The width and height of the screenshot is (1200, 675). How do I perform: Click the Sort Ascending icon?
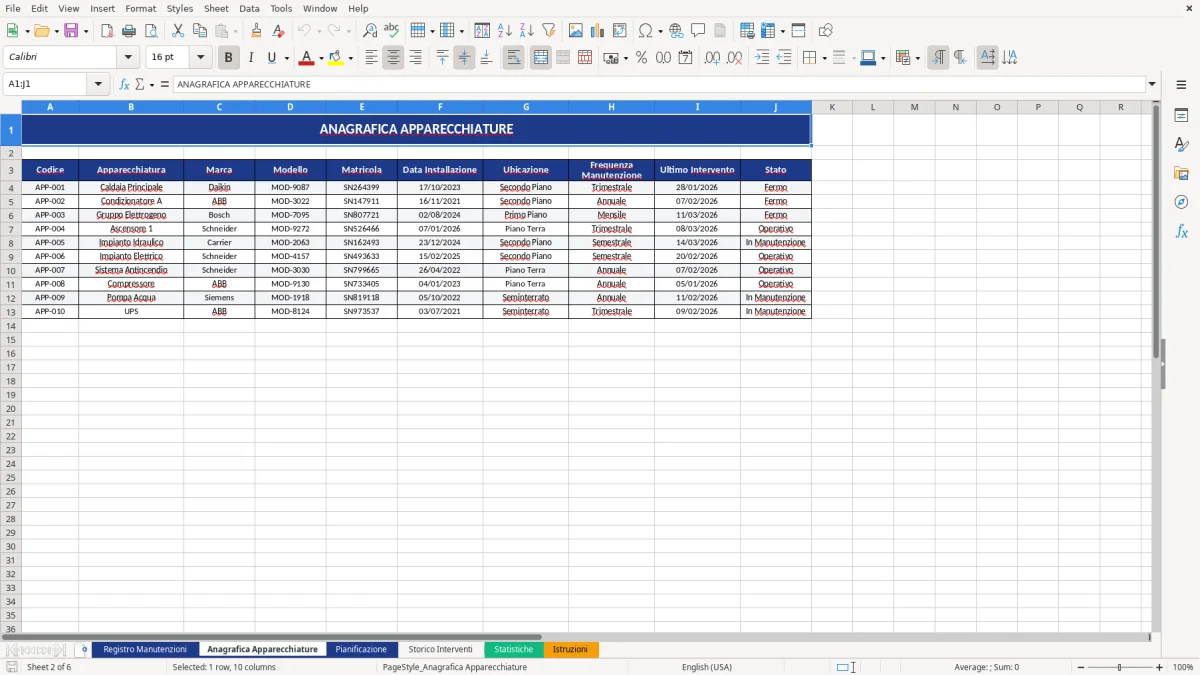point(504,30)
